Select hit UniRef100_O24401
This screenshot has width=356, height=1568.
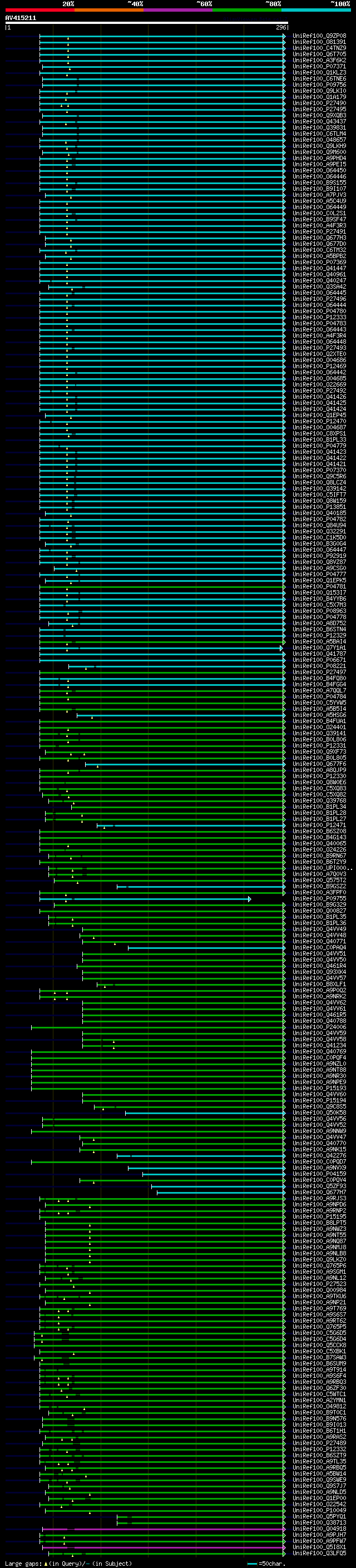click(x=319, y=728)
